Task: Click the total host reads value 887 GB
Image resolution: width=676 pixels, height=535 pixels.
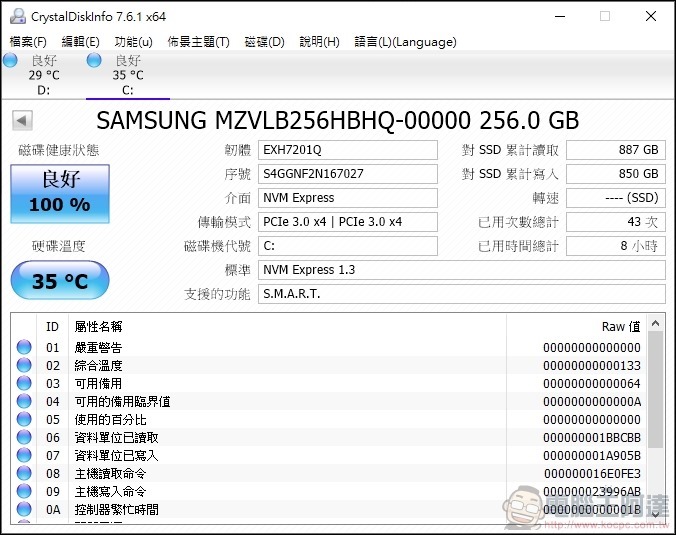Action: [616, 150]
